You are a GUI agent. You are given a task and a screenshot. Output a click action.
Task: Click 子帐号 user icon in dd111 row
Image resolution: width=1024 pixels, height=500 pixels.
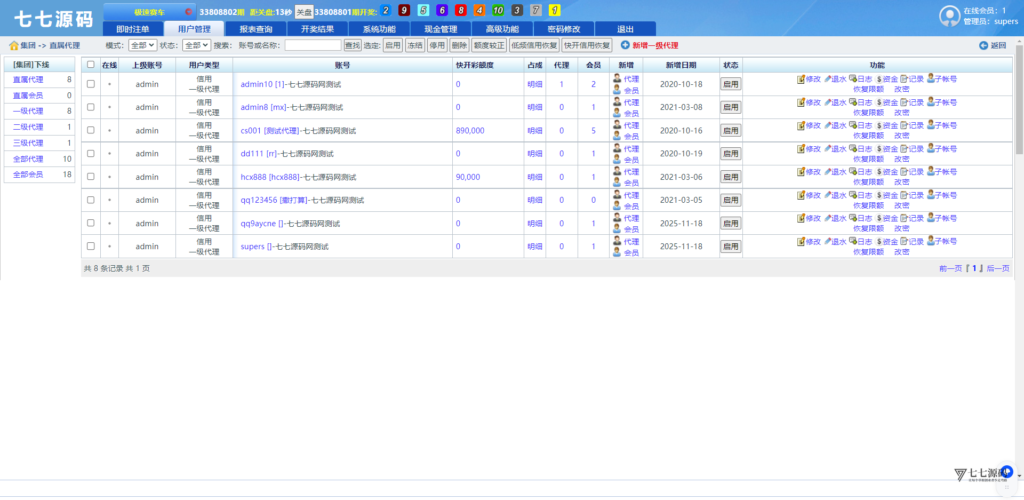tap(931, 148)
